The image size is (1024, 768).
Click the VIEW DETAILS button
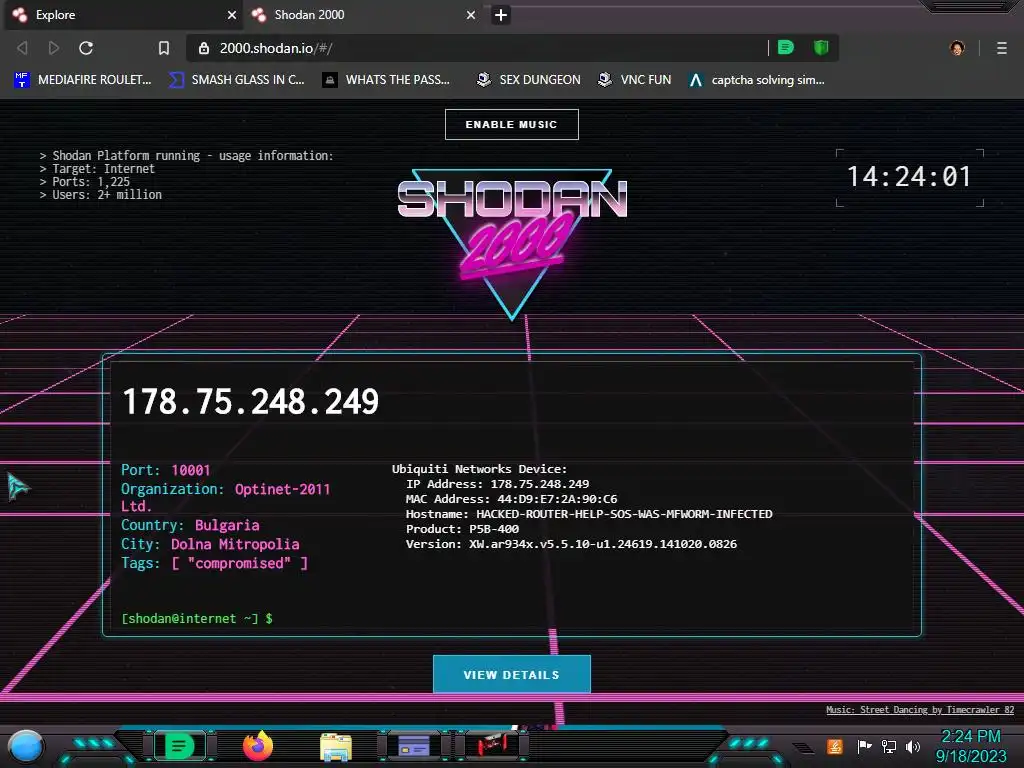[x=511, y=675]
